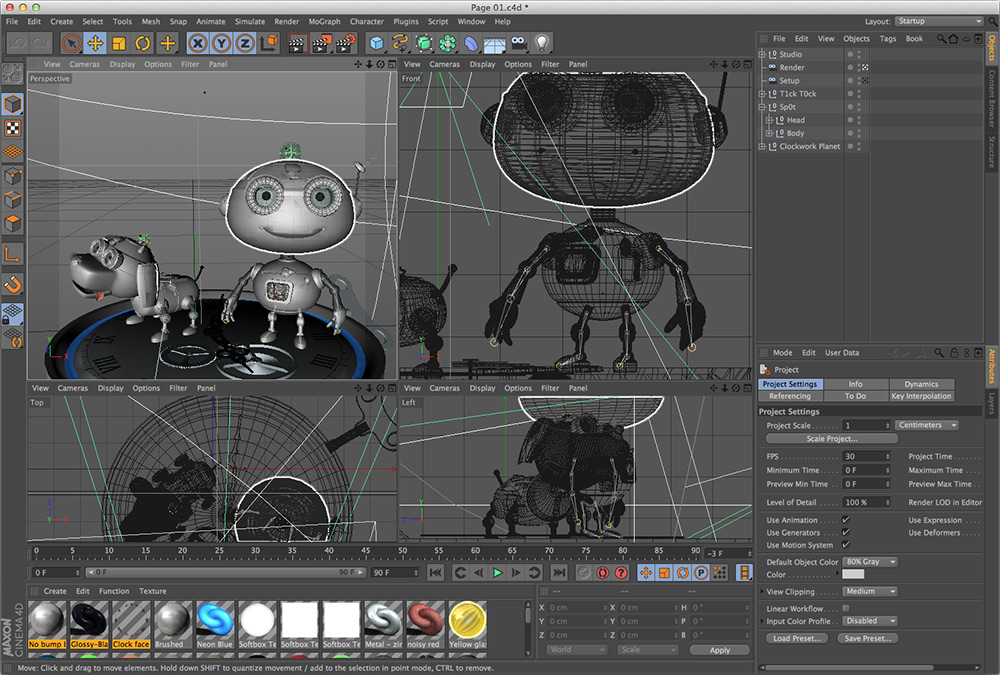The image size is (1000, 675).
Task: Switch to Edges mode in left sidebar
Action: point(13,200)
